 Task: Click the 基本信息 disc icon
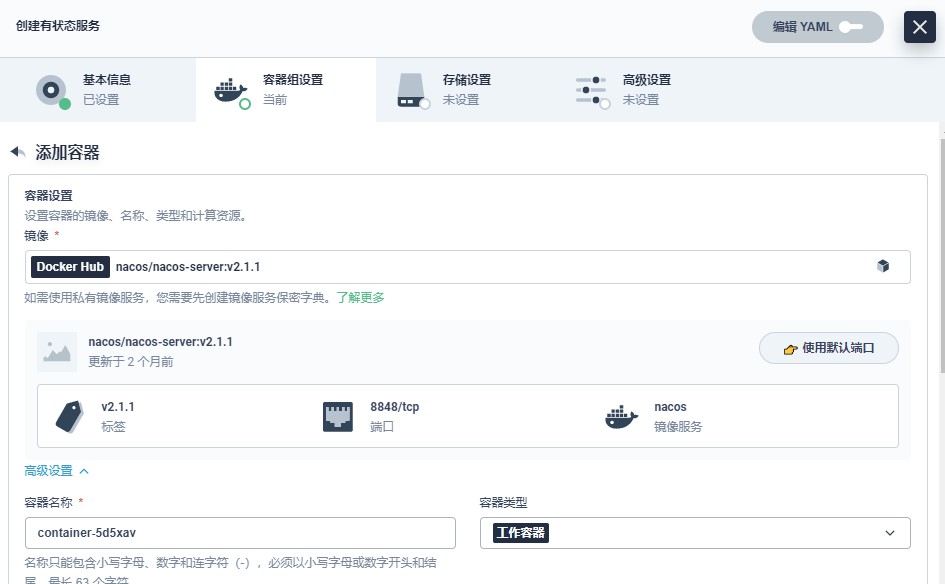(52, 91)
